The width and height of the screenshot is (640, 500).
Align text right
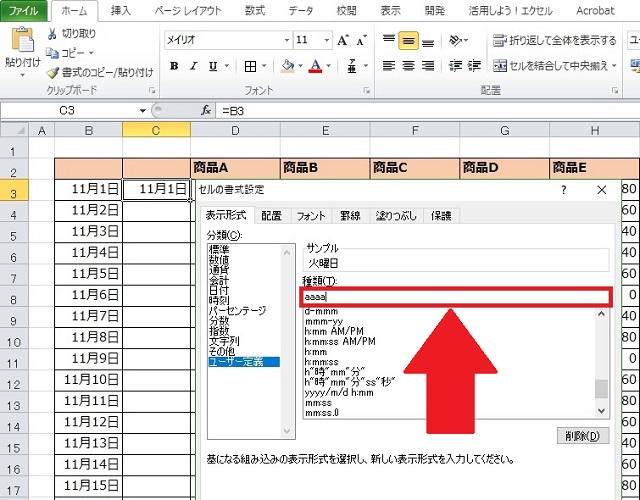(x=428, y=65)
